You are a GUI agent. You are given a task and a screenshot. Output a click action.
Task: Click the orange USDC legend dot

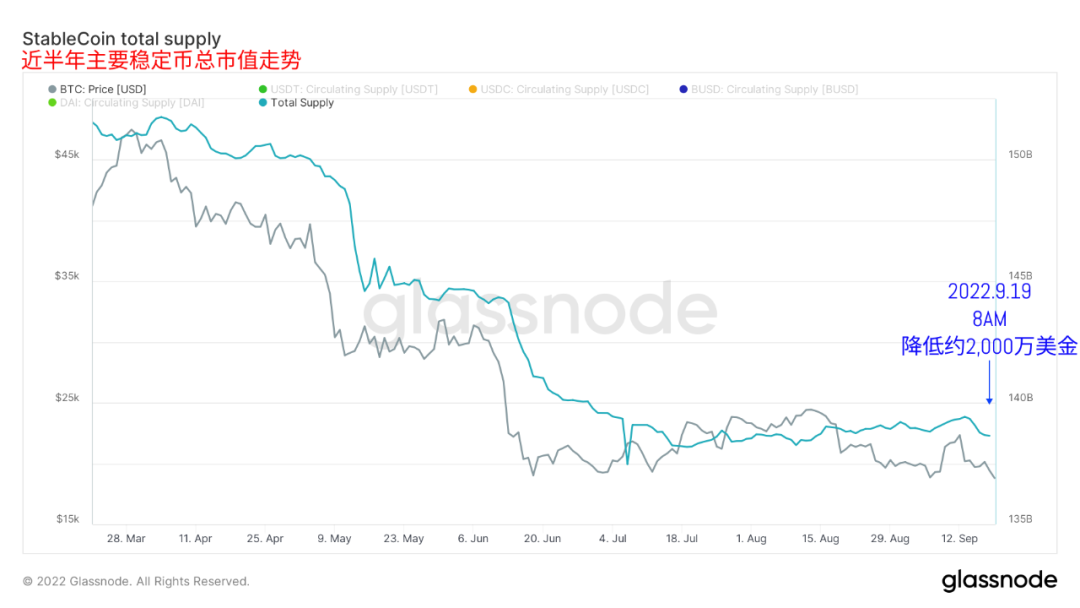coord(472,90)
